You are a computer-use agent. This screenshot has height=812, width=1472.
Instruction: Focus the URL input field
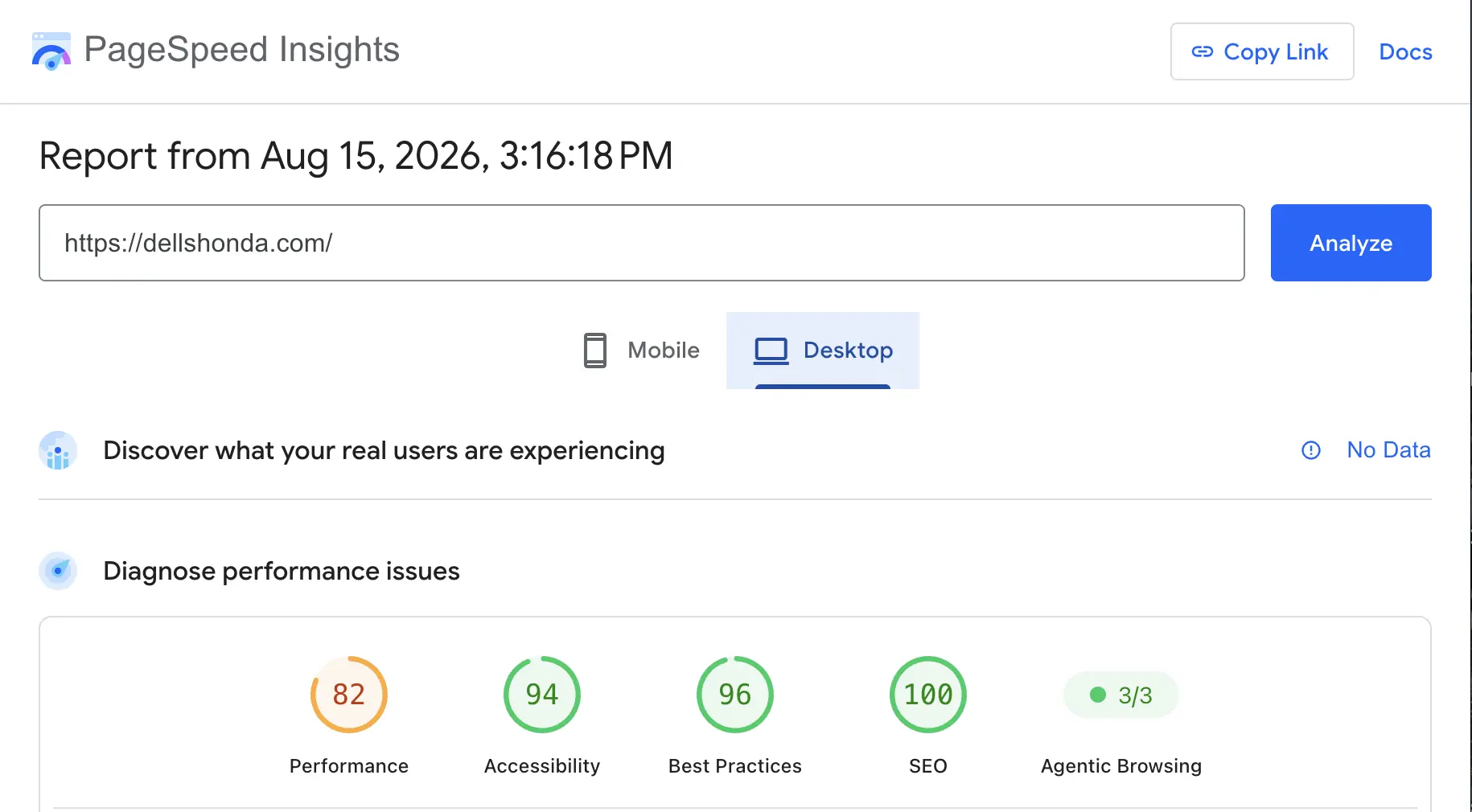pyautogui.click(x=642, y=243)
